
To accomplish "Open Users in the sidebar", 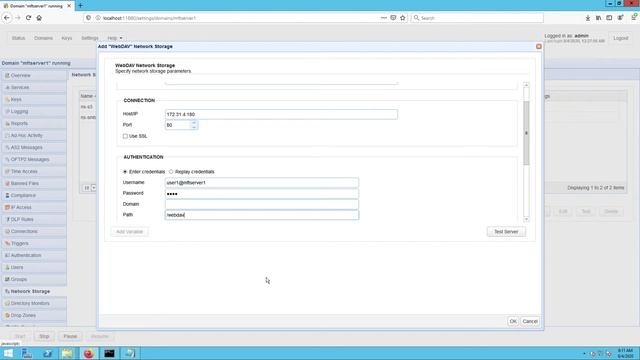I will tap(34, 267).
